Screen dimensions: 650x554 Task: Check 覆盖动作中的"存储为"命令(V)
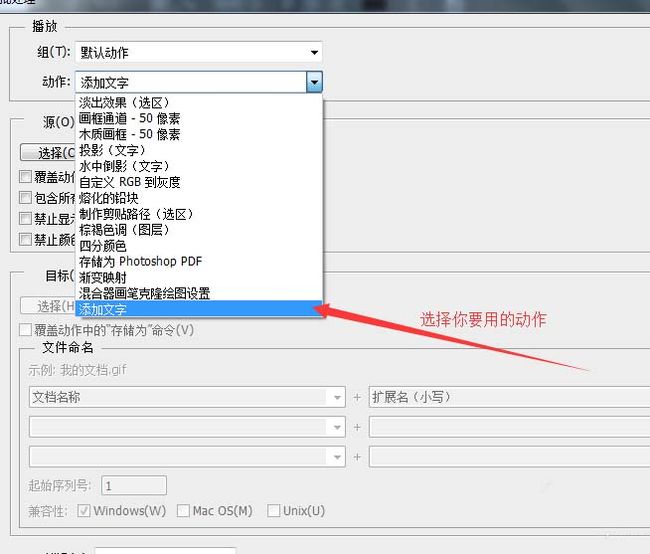pos(25,330)
